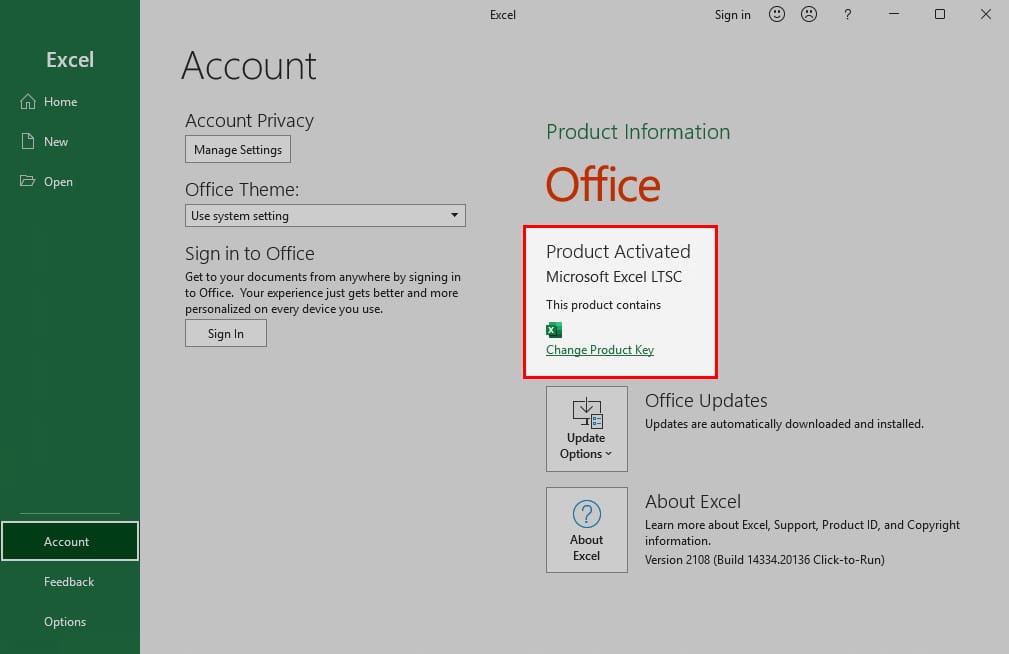This screenshot has height=654, width=1009.
Task: Minimize the Excel window
Action: point(894,14)
